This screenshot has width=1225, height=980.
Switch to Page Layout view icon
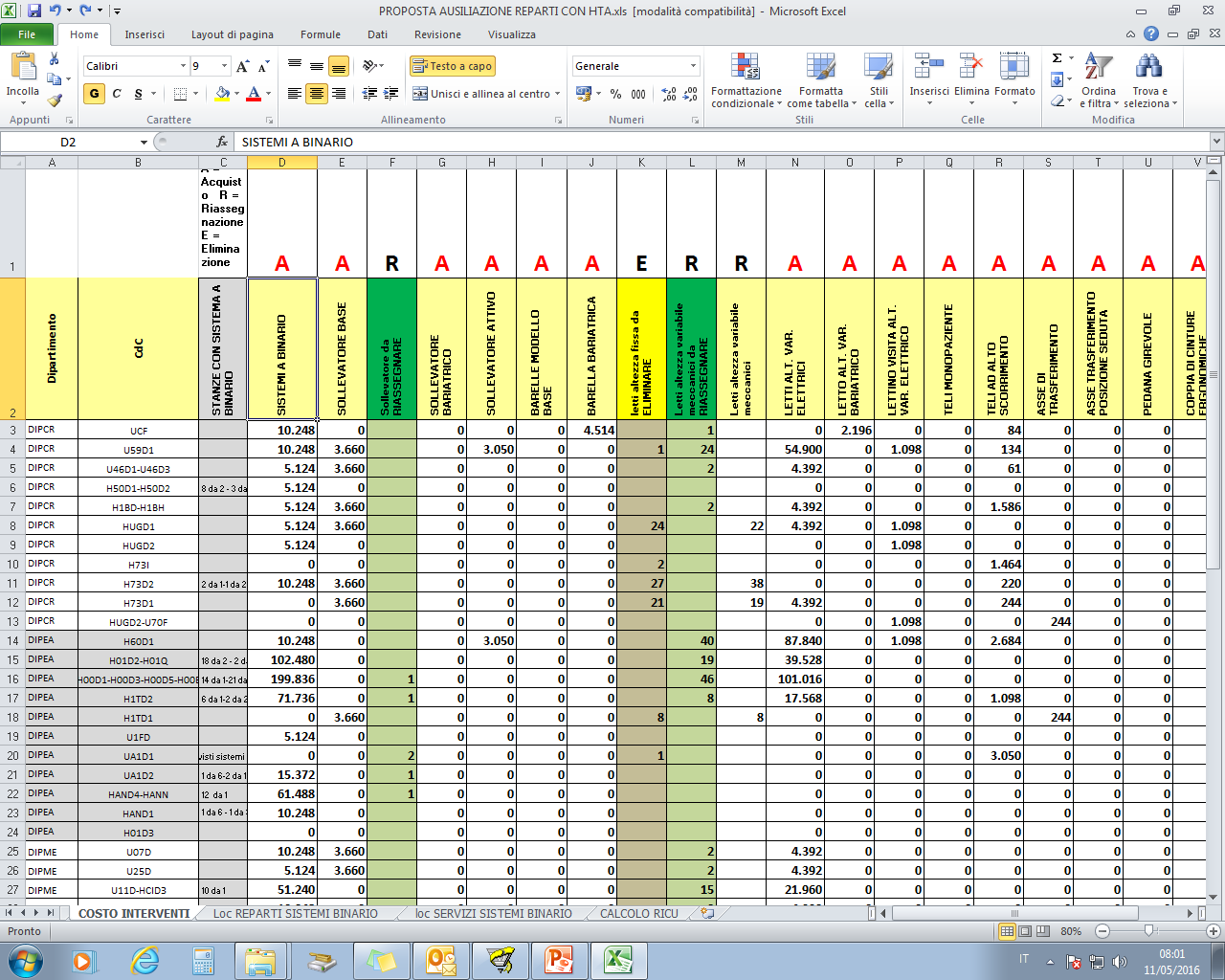click(x=1025, y=931)
